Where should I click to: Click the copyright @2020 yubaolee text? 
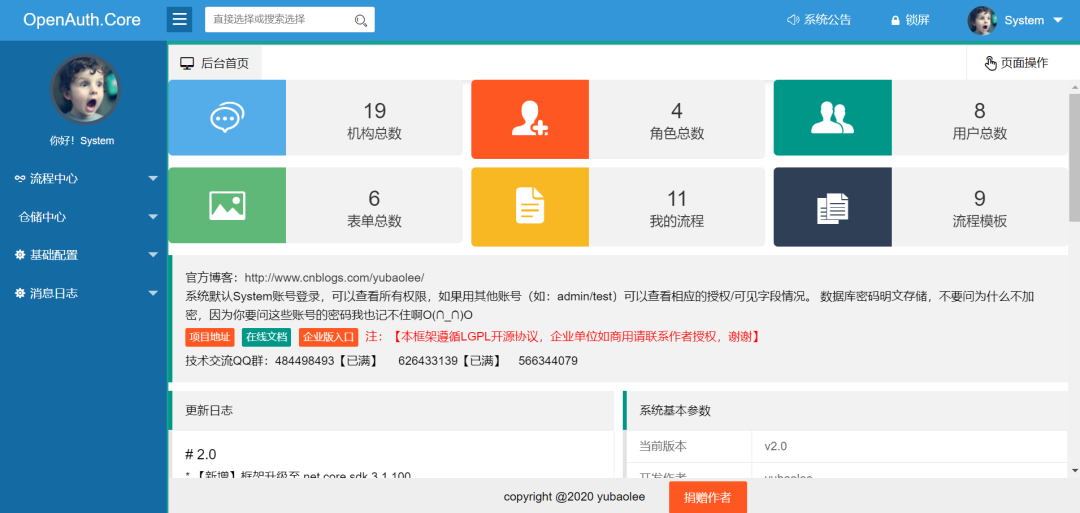572,496
